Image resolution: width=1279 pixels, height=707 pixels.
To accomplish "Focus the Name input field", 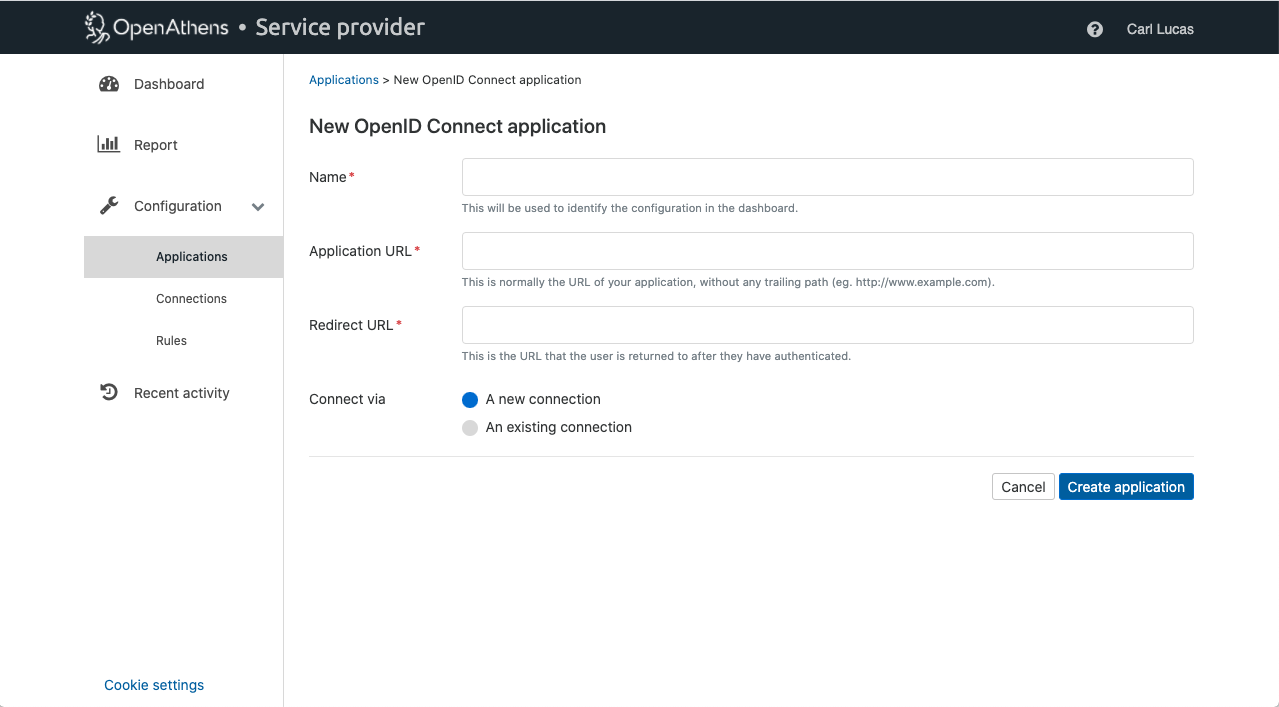I will [827, 177].
